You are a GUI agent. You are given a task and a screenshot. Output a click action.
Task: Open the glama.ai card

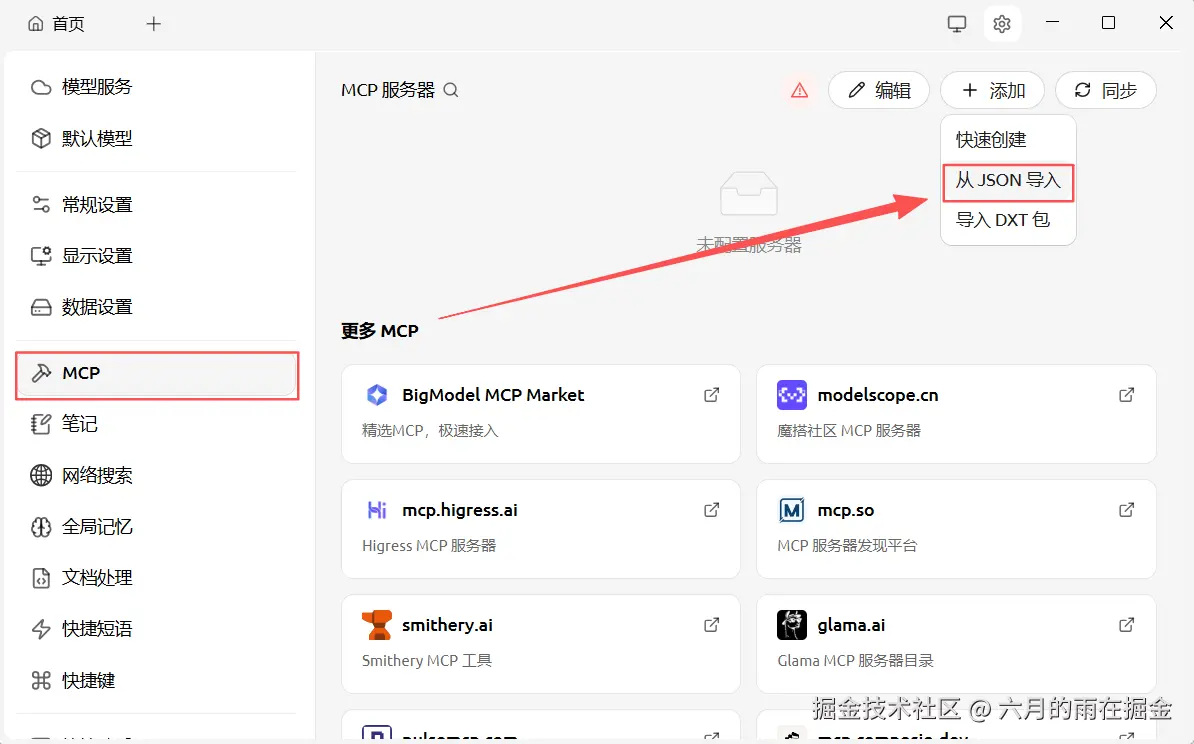tap(956, 643)
